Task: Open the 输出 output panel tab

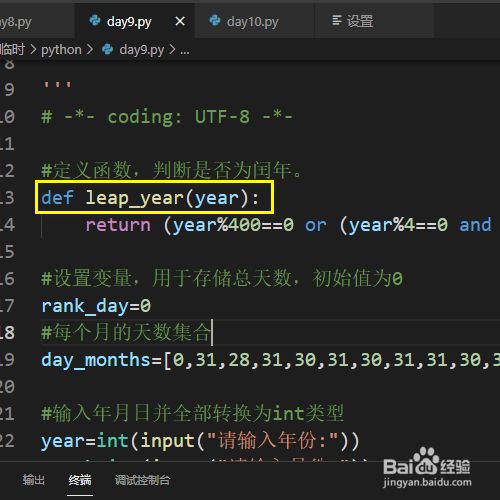Action: coord(33,480)
